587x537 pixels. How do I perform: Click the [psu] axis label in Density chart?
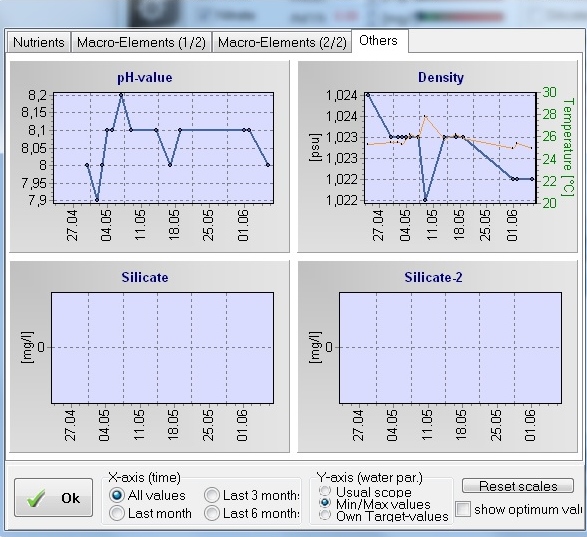click(x=316, y=147)
